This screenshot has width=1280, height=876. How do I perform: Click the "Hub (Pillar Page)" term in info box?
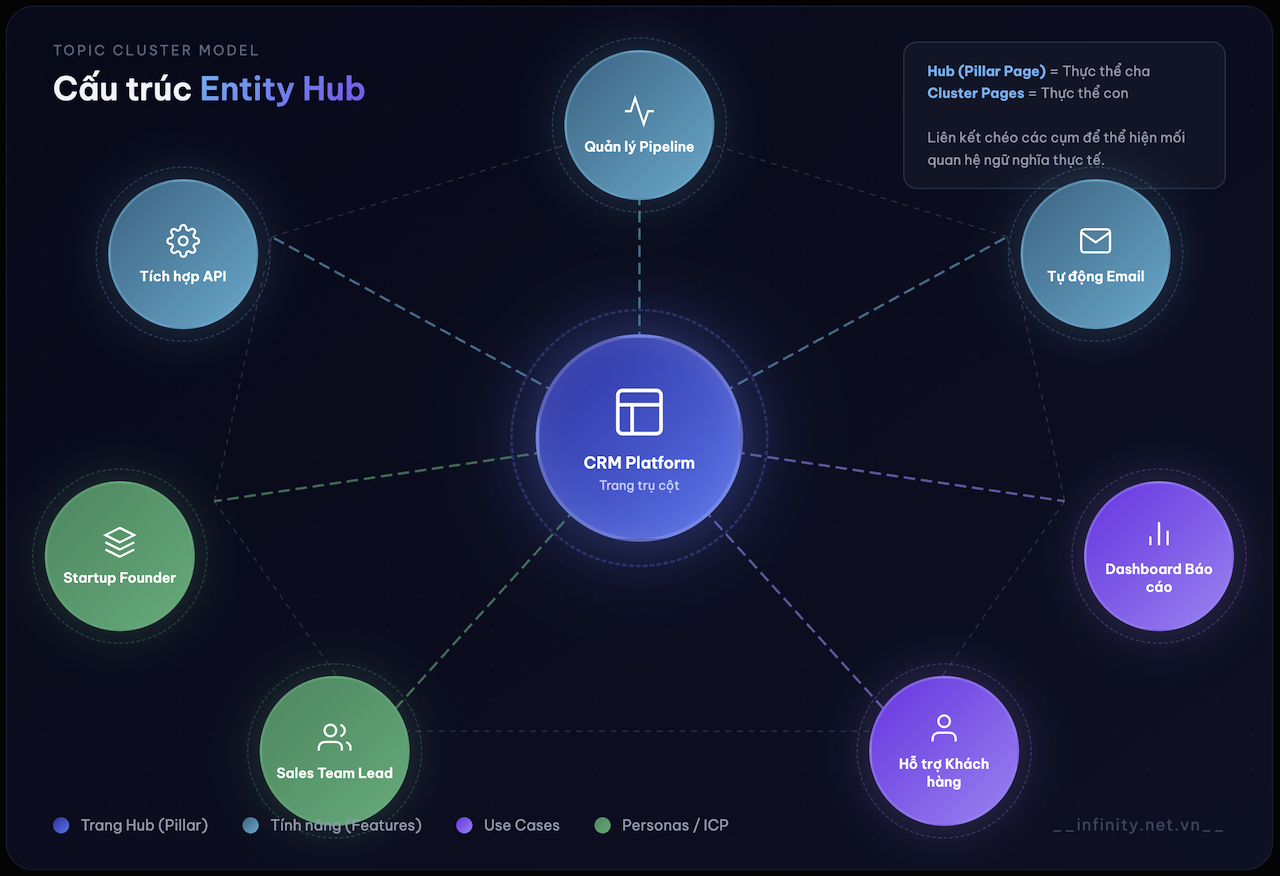[986, 72]
